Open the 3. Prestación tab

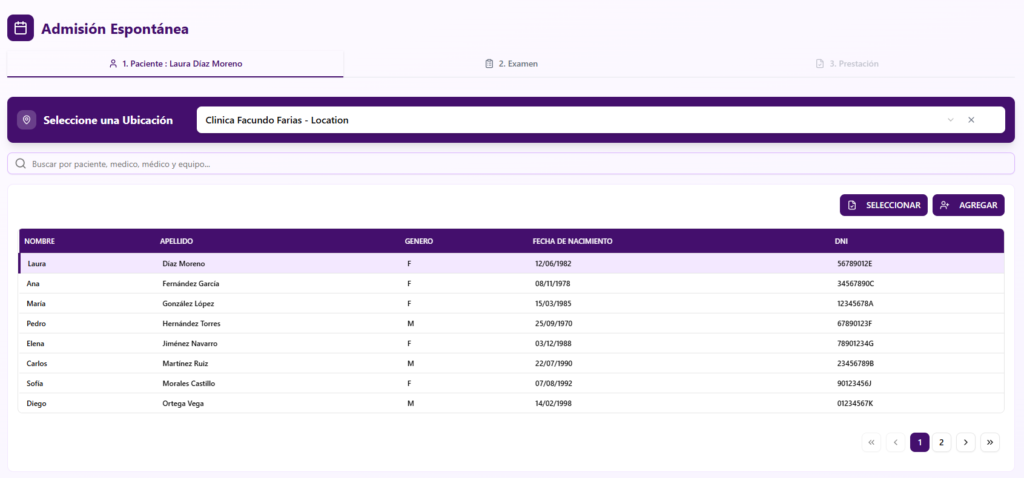846,64
